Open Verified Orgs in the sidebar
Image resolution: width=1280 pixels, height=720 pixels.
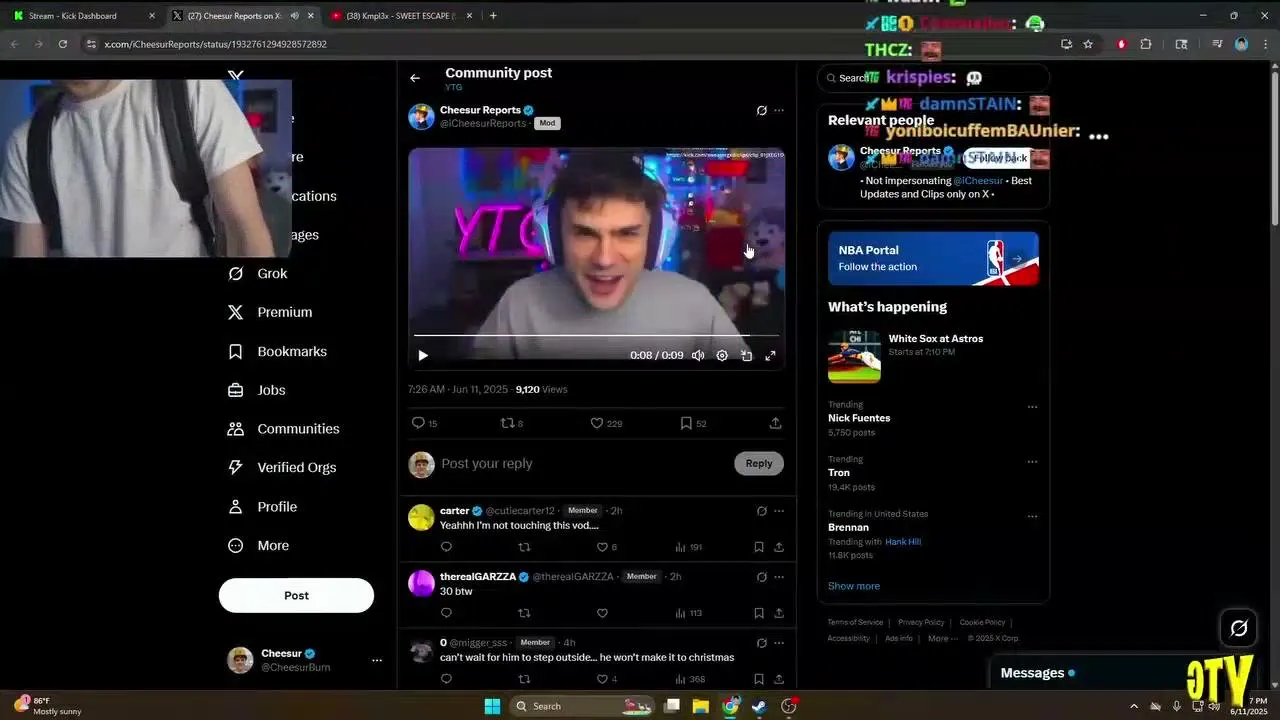coord(282,467)
